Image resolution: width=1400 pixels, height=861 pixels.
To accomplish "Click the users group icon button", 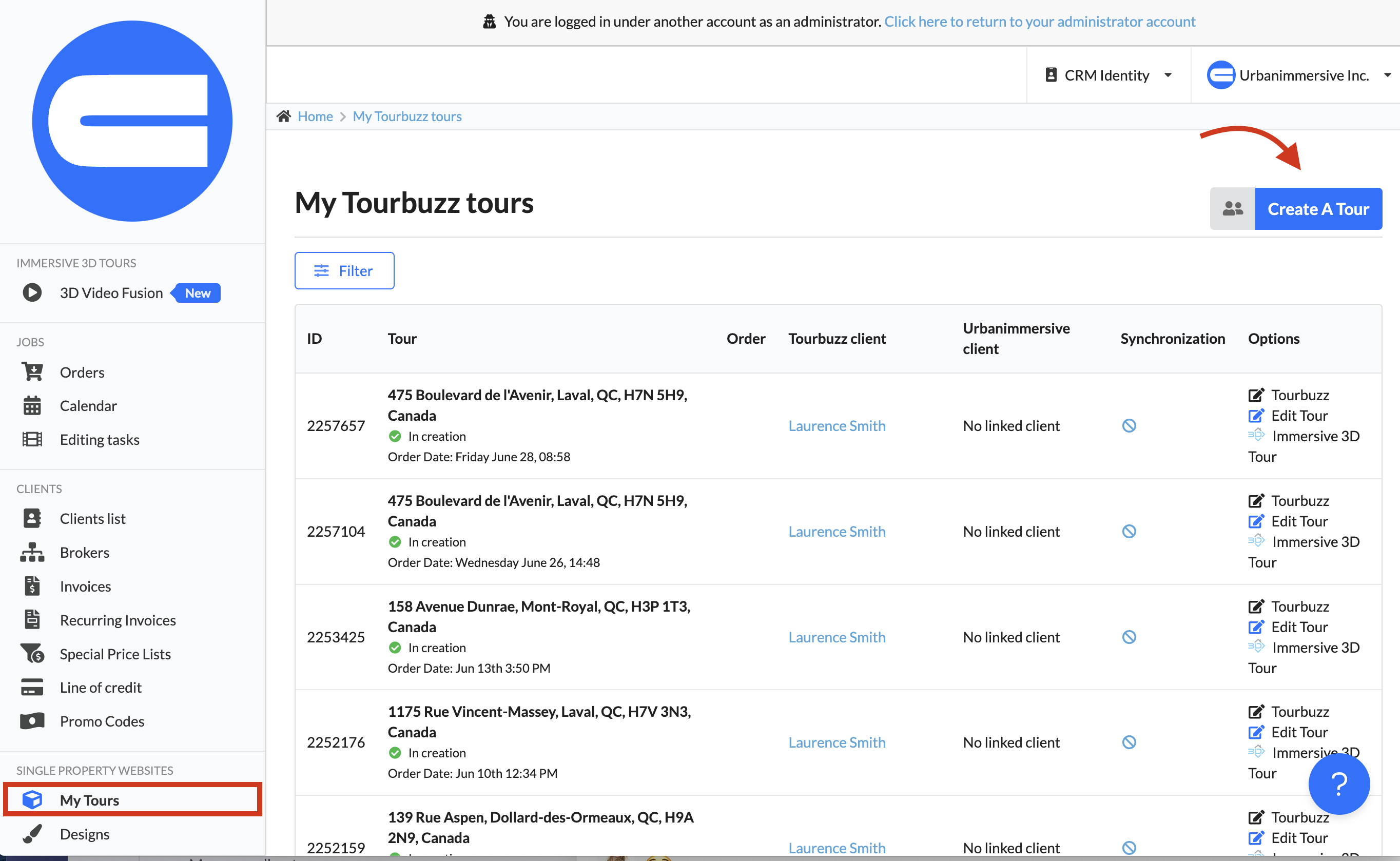I will click(1233, 208).
